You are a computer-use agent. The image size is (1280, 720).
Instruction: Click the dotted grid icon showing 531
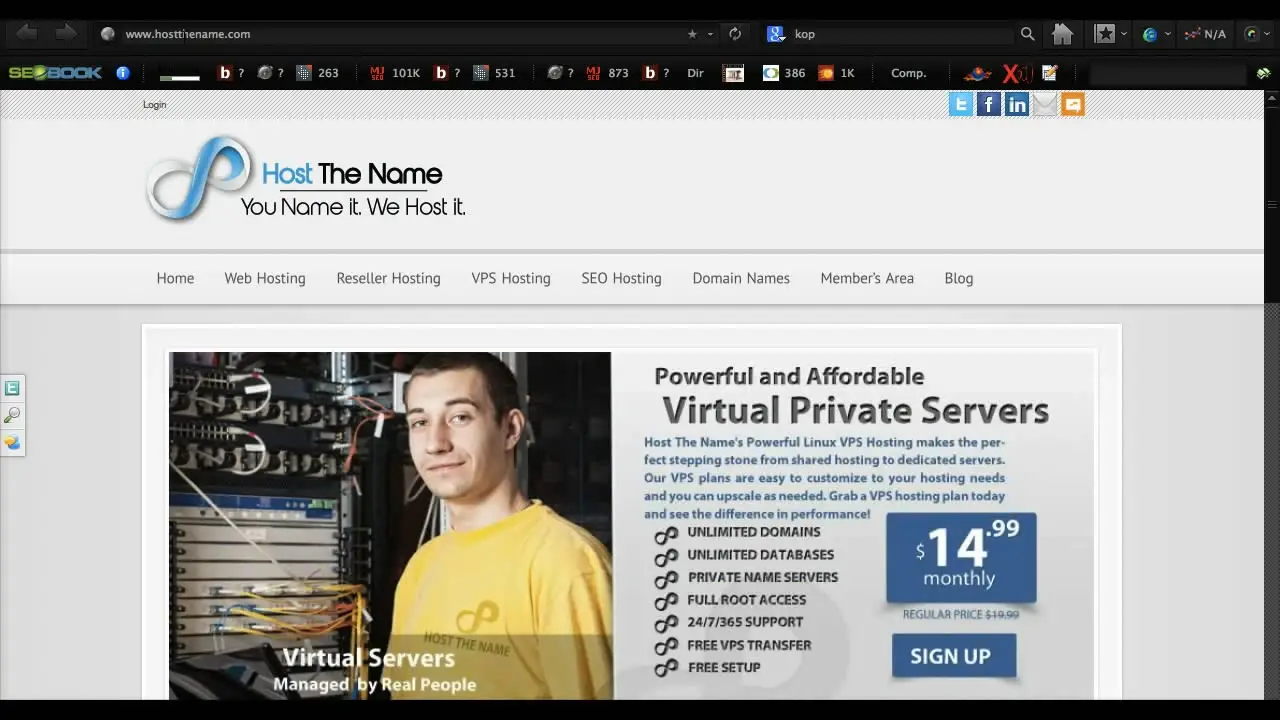(481, 73)
